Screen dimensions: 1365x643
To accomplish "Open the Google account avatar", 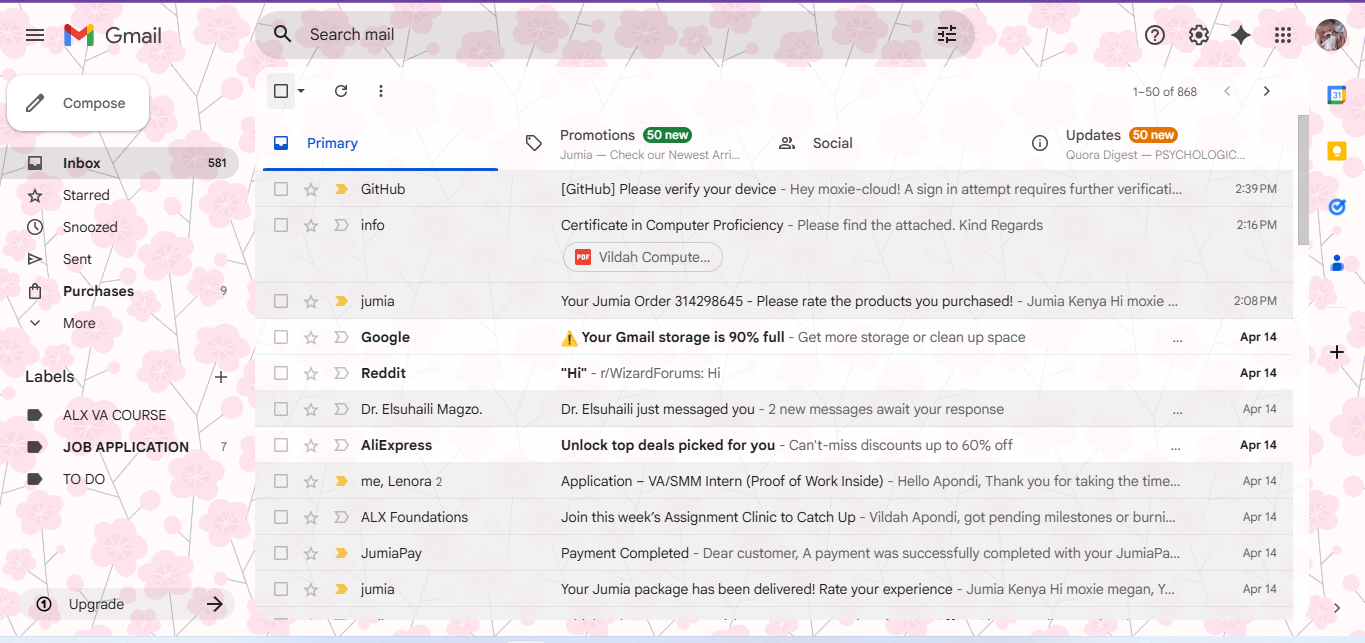I will tap(1330, 35).
